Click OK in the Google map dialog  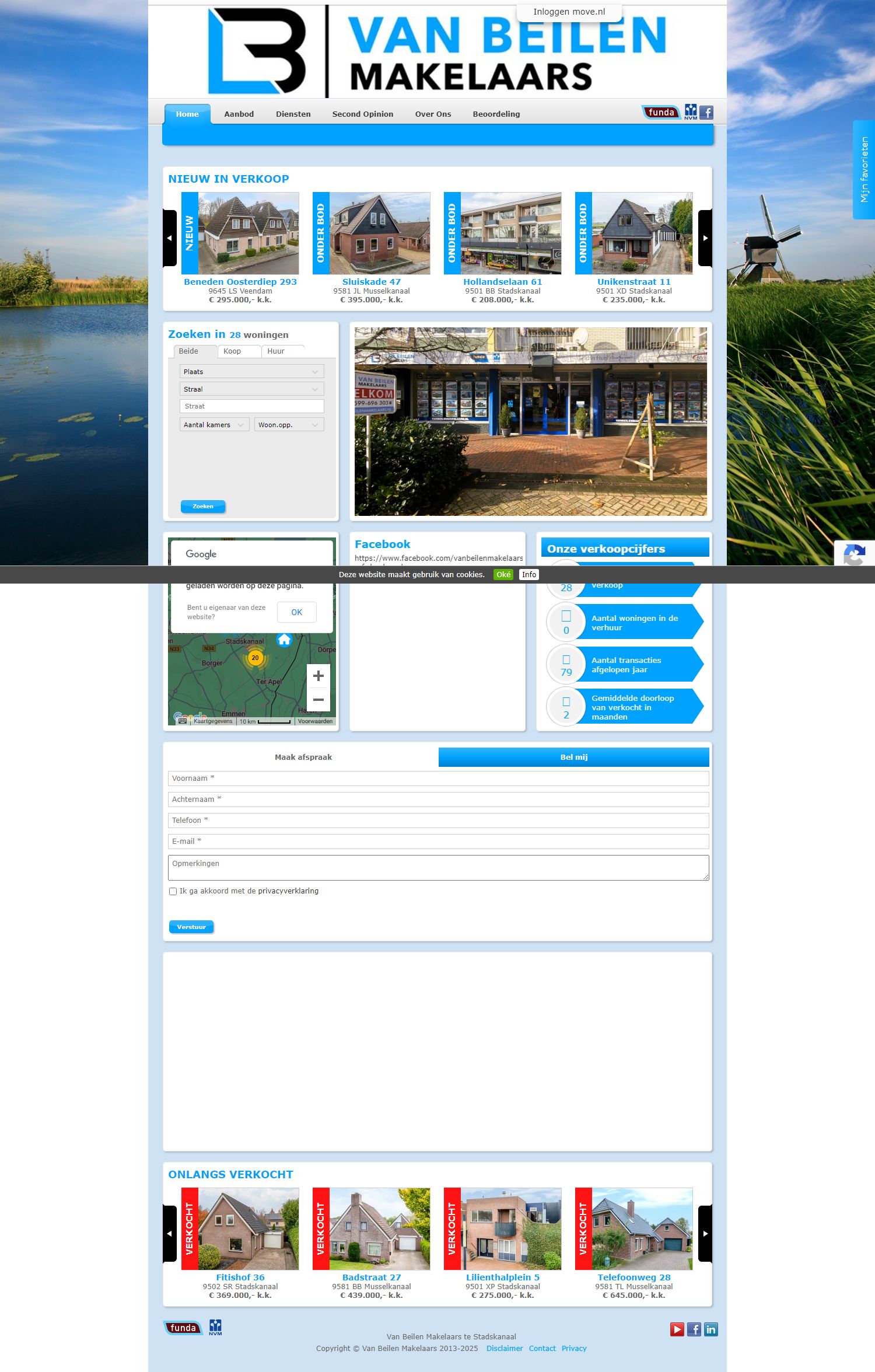point(297,612)
